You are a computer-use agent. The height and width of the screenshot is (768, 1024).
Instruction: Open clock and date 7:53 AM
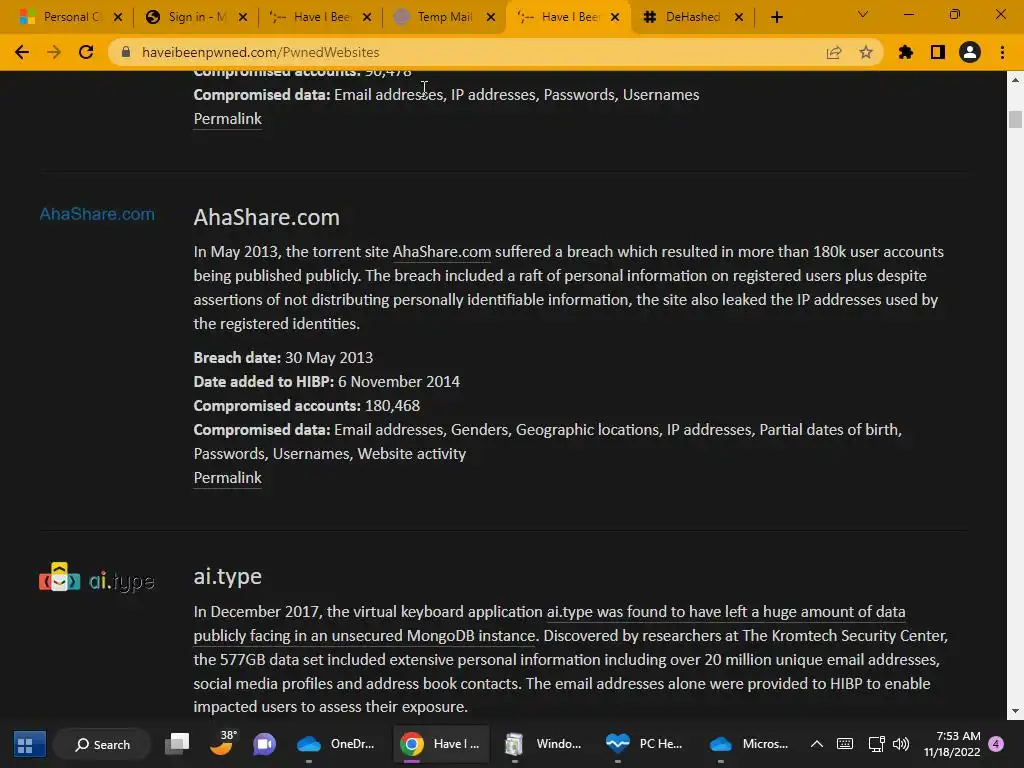pyautogui.click(x=952, y=744)
